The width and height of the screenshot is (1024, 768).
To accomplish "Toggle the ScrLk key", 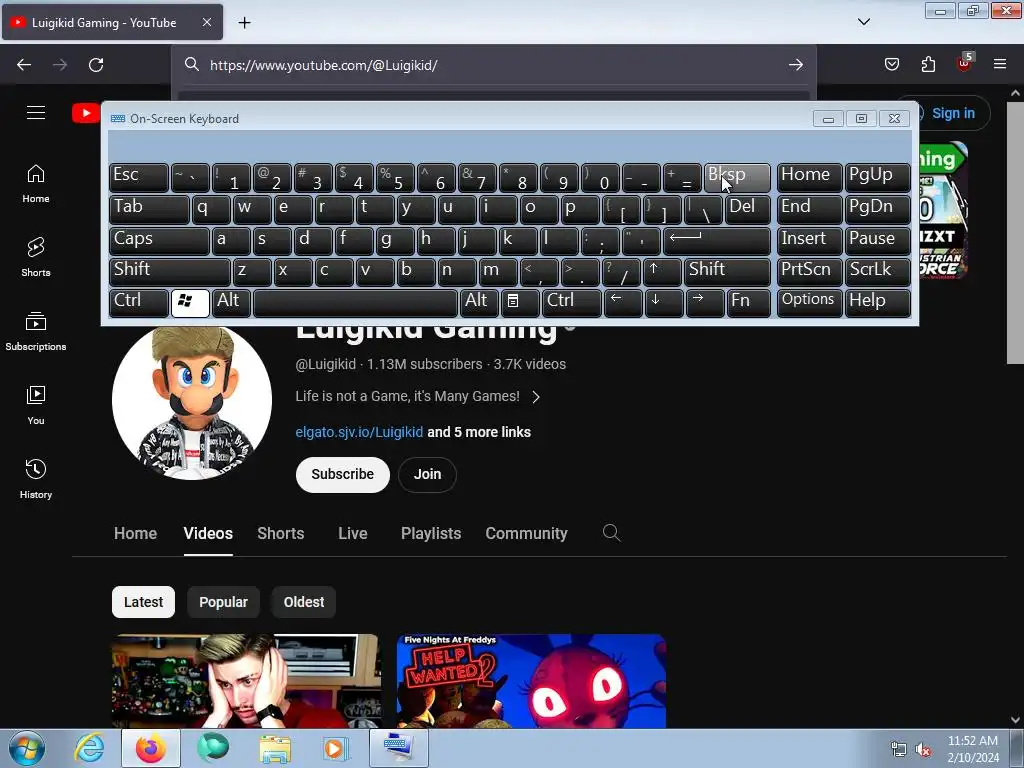I will (878, 271).
